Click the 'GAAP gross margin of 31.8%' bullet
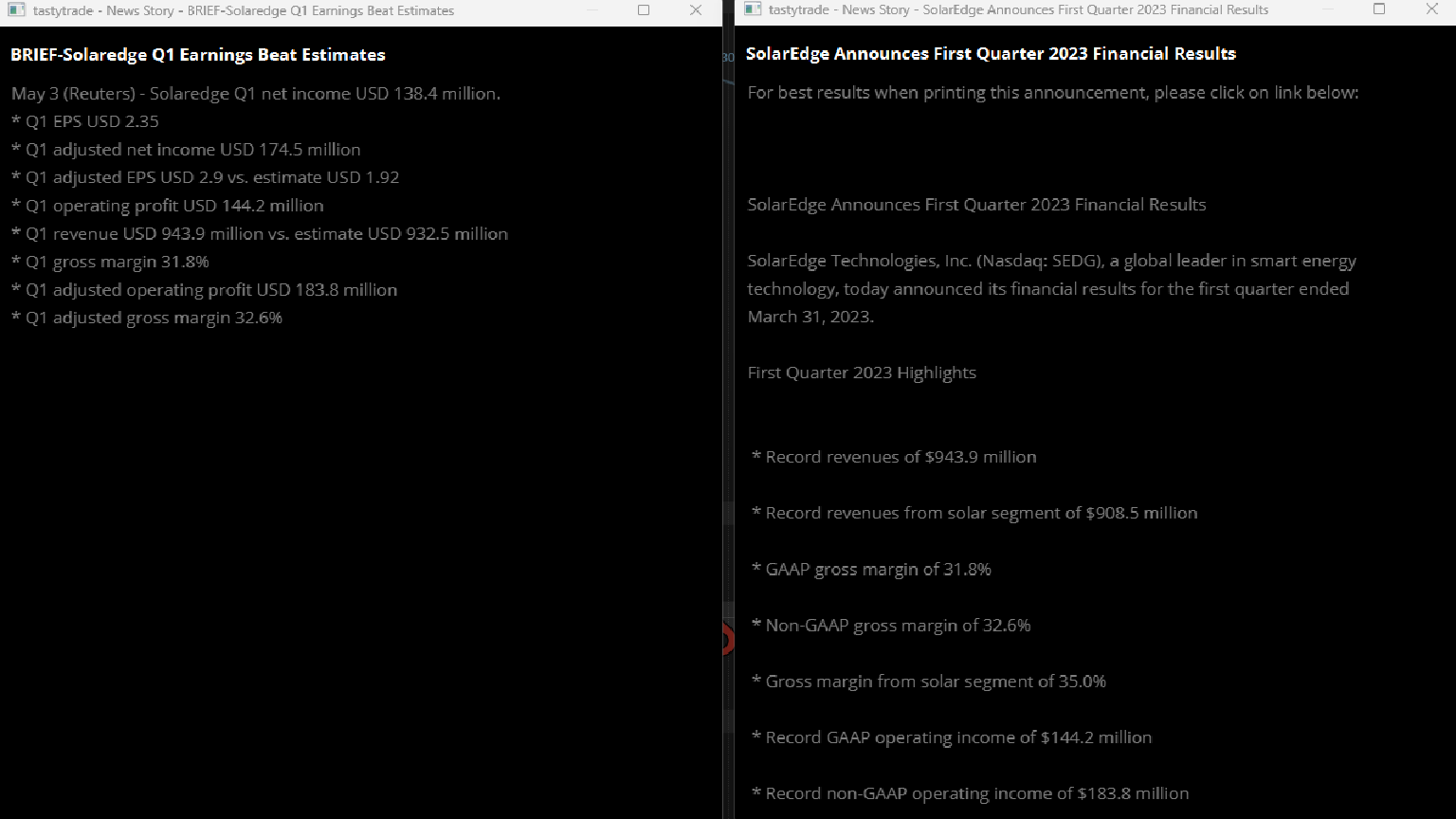Screen dimensions: 1456x819 pyautogui.click(x=871, y=569)
